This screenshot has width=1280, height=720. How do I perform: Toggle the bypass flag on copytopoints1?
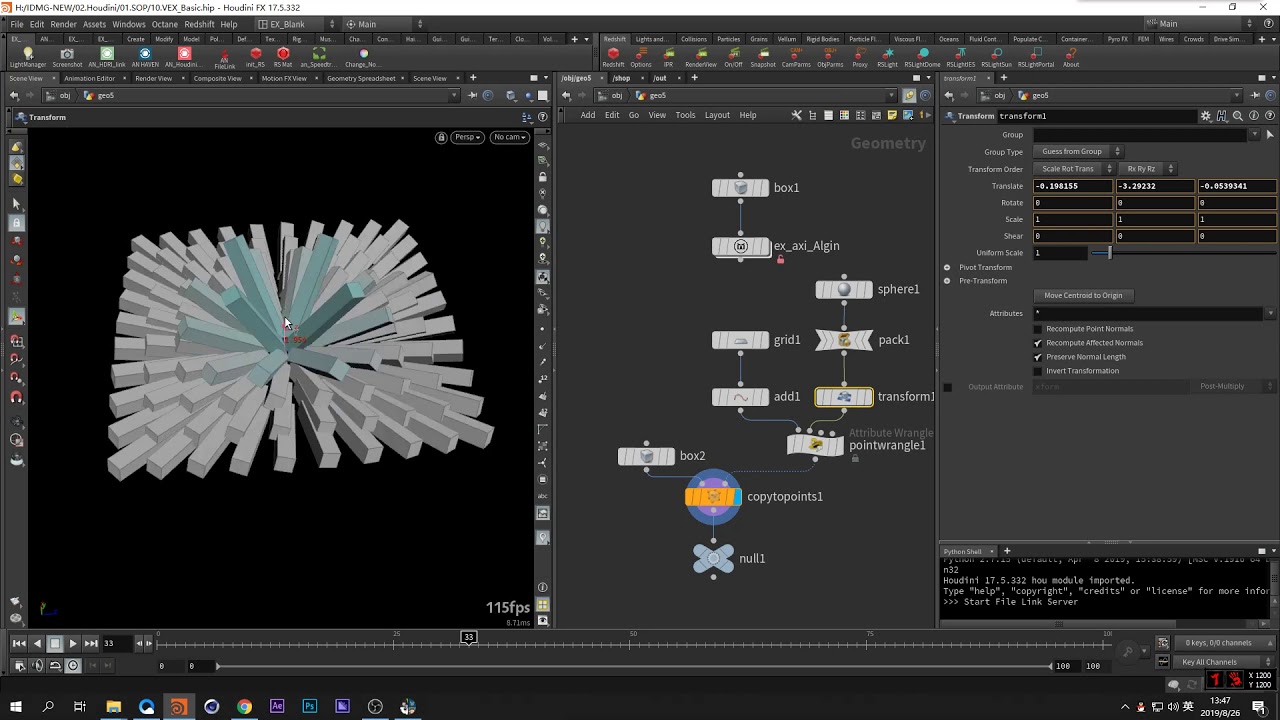[x=698, y=496]
